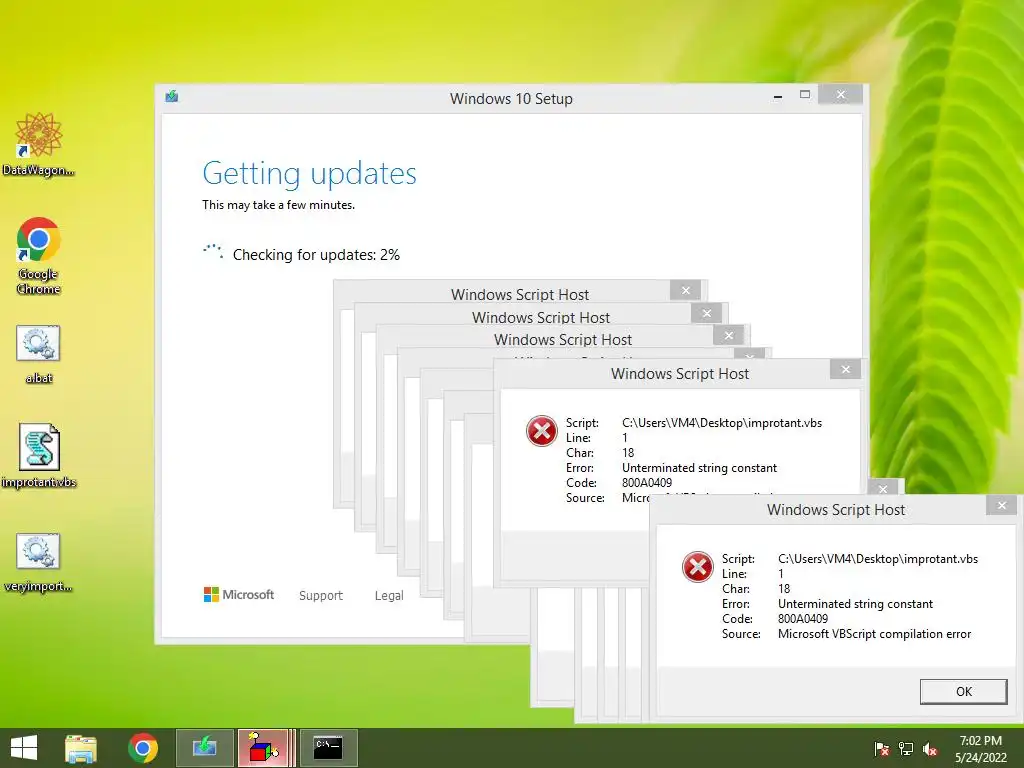The image size is (1024, 768).
Task: Open the Windows Start button
Action: (24, 748)
